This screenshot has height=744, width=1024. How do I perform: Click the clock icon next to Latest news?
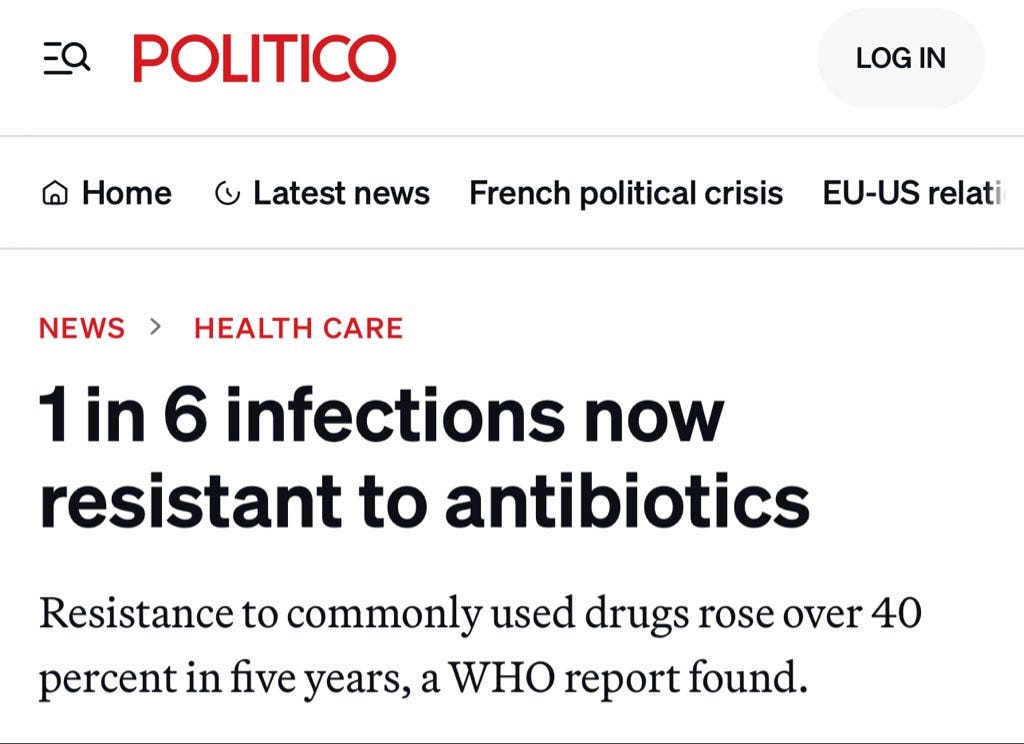click(227, 192)
